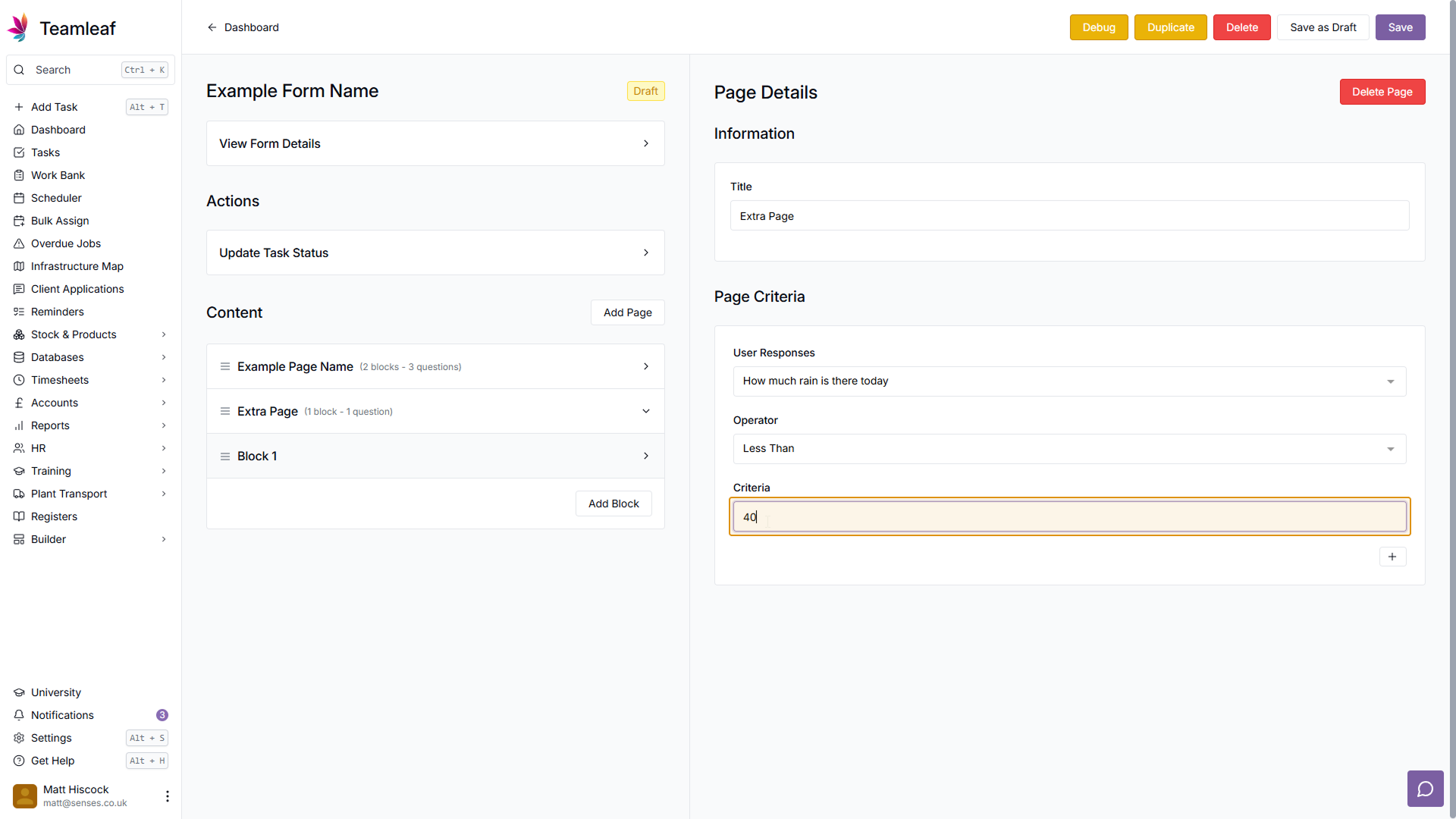Image resolution: width=1456 pixels, height=819 pixels.
Task: Open Work Bank in sidebar
Action: pos(58,175)
